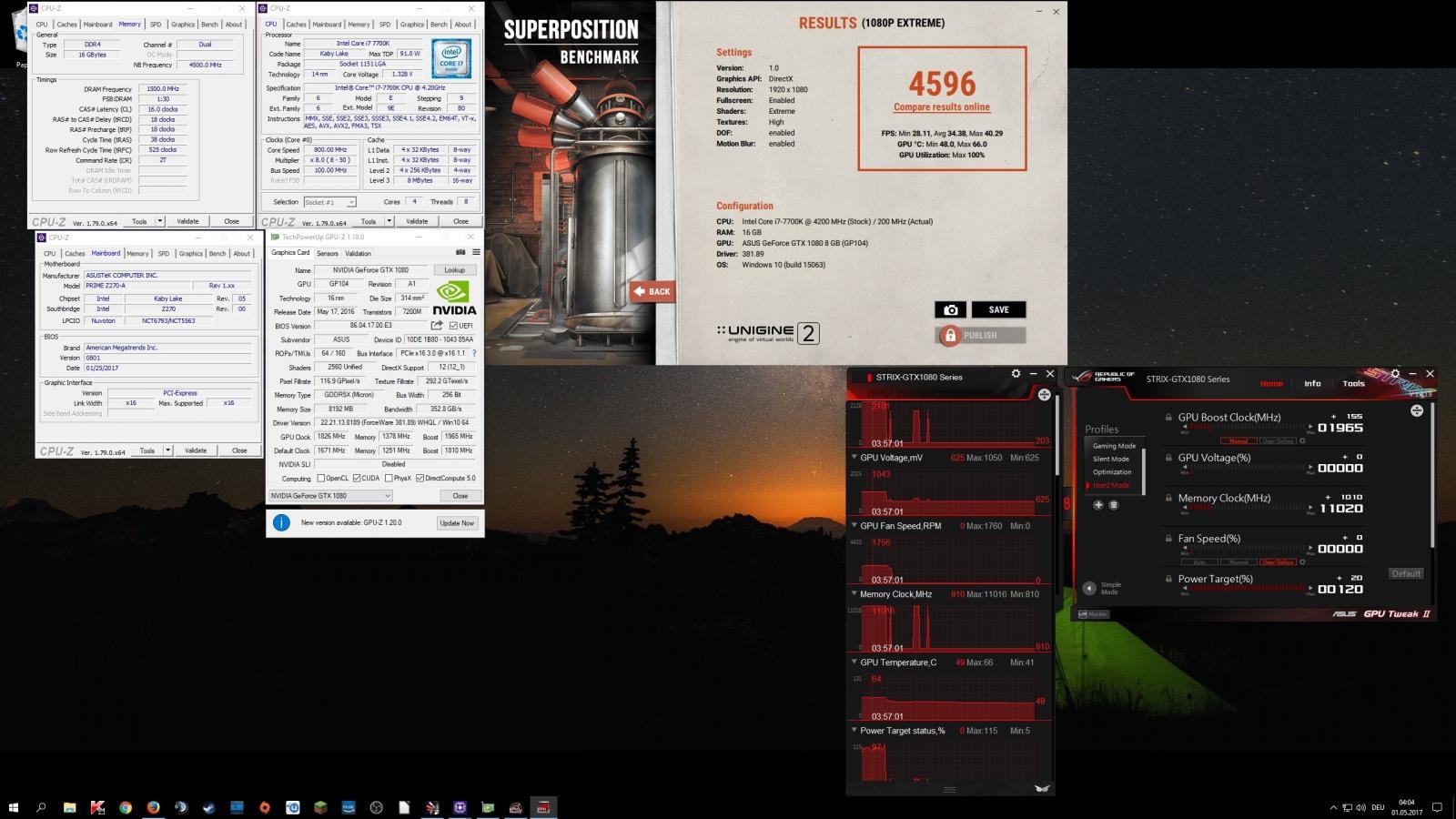The width and height of the screenshot is (1456, 819).
Task: Open Tools dropdown arrow in CPU-Z CPU window
Action: pyautogui.click(x=389, y=221)
